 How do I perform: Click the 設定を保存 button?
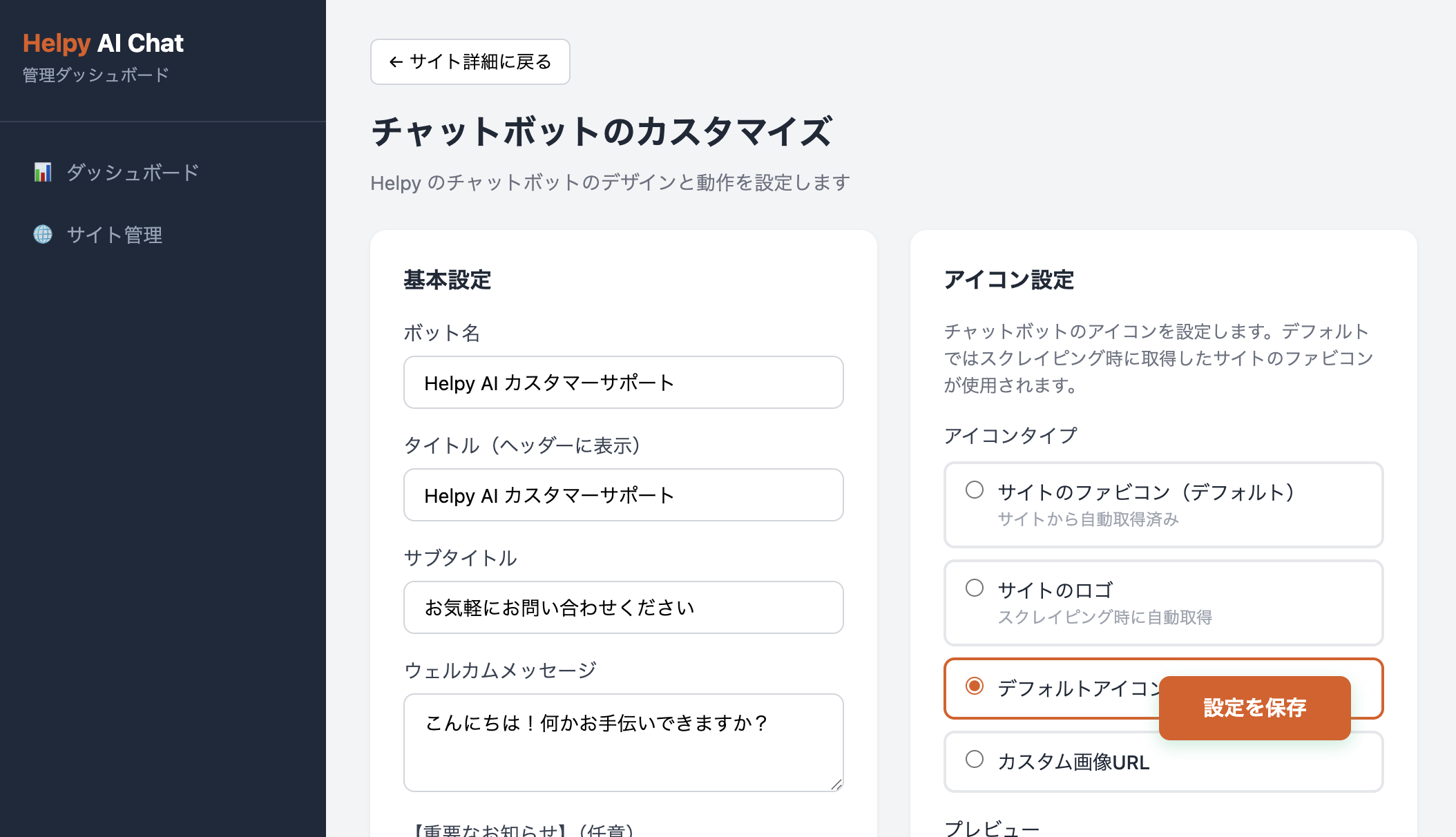coord(1255,708)
